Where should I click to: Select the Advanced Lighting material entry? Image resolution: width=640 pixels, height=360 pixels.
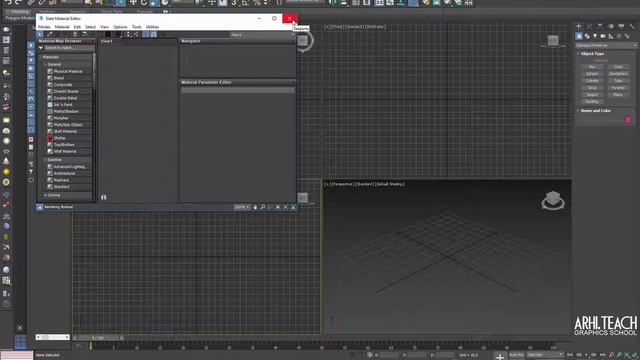69,167
